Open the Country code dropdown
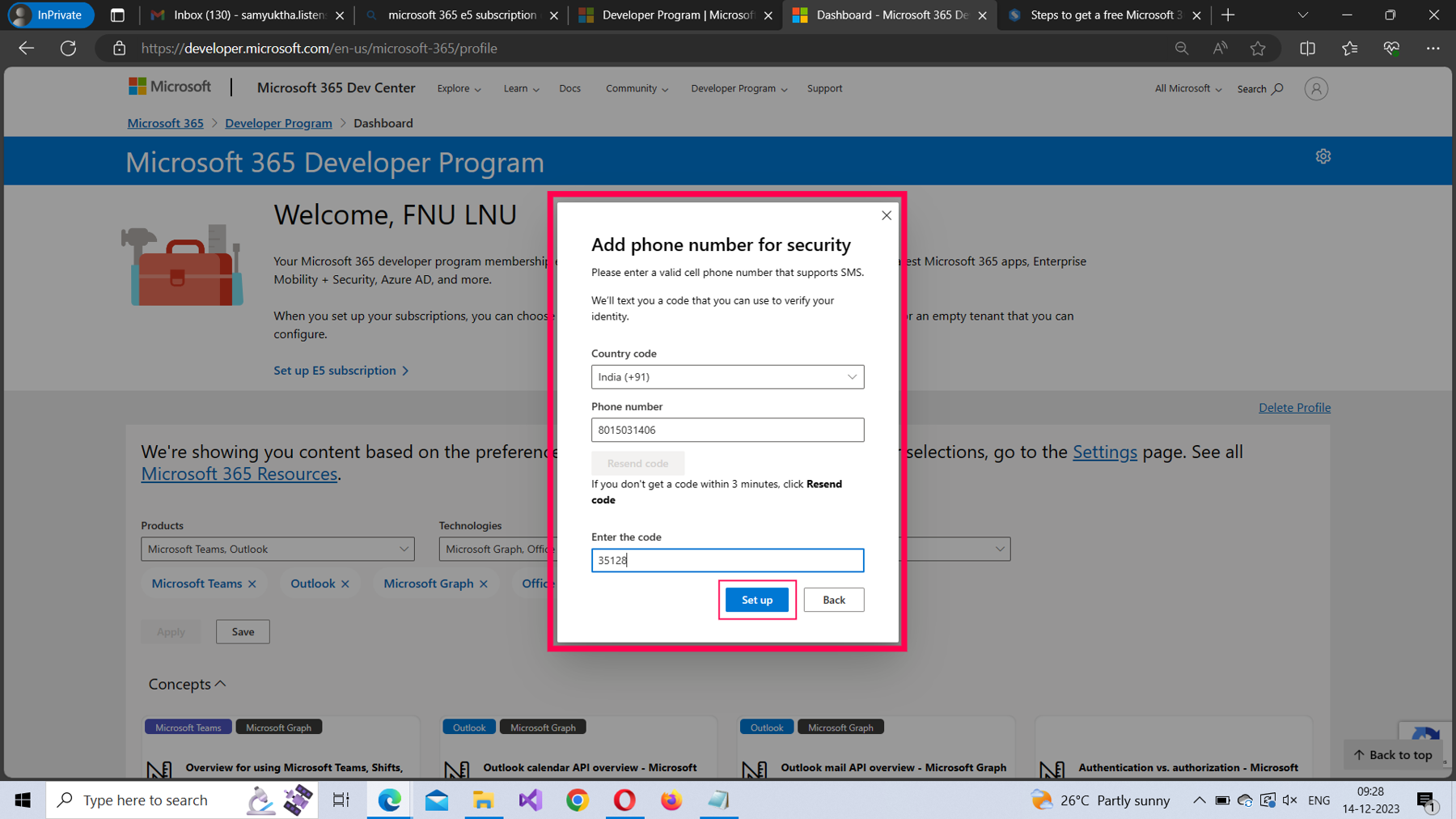1456x819 pixels. (727, 377)
